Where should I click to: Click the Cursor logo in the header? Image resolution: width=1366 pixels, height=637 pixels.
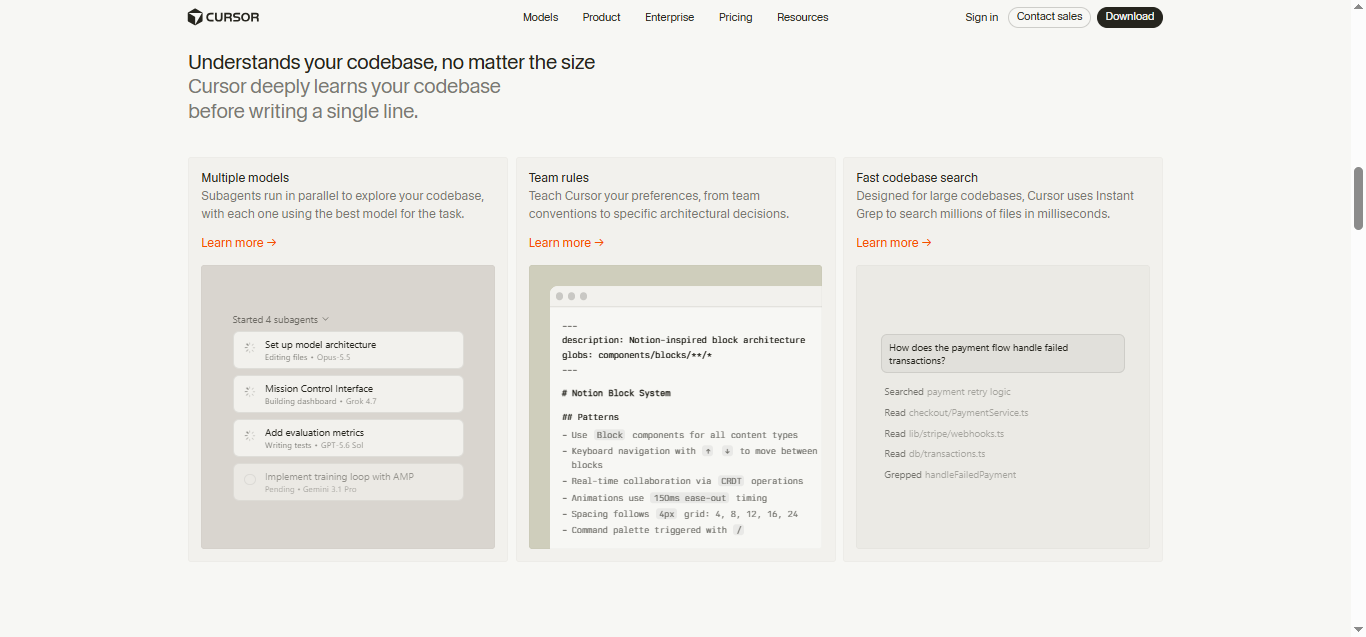click(223, 17)
